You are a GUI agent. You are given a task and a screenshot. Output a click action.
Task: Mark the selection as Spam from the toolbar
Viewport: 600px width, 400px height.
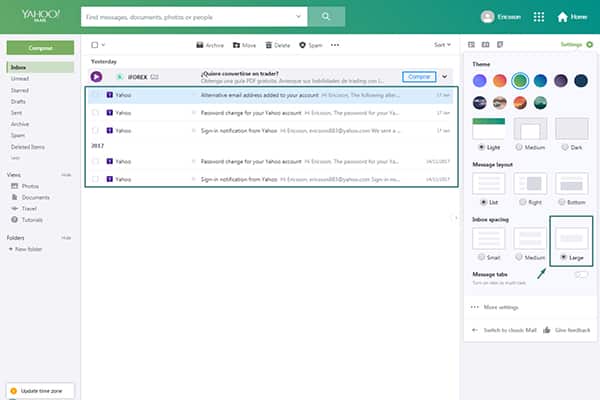tap(311, 45)
